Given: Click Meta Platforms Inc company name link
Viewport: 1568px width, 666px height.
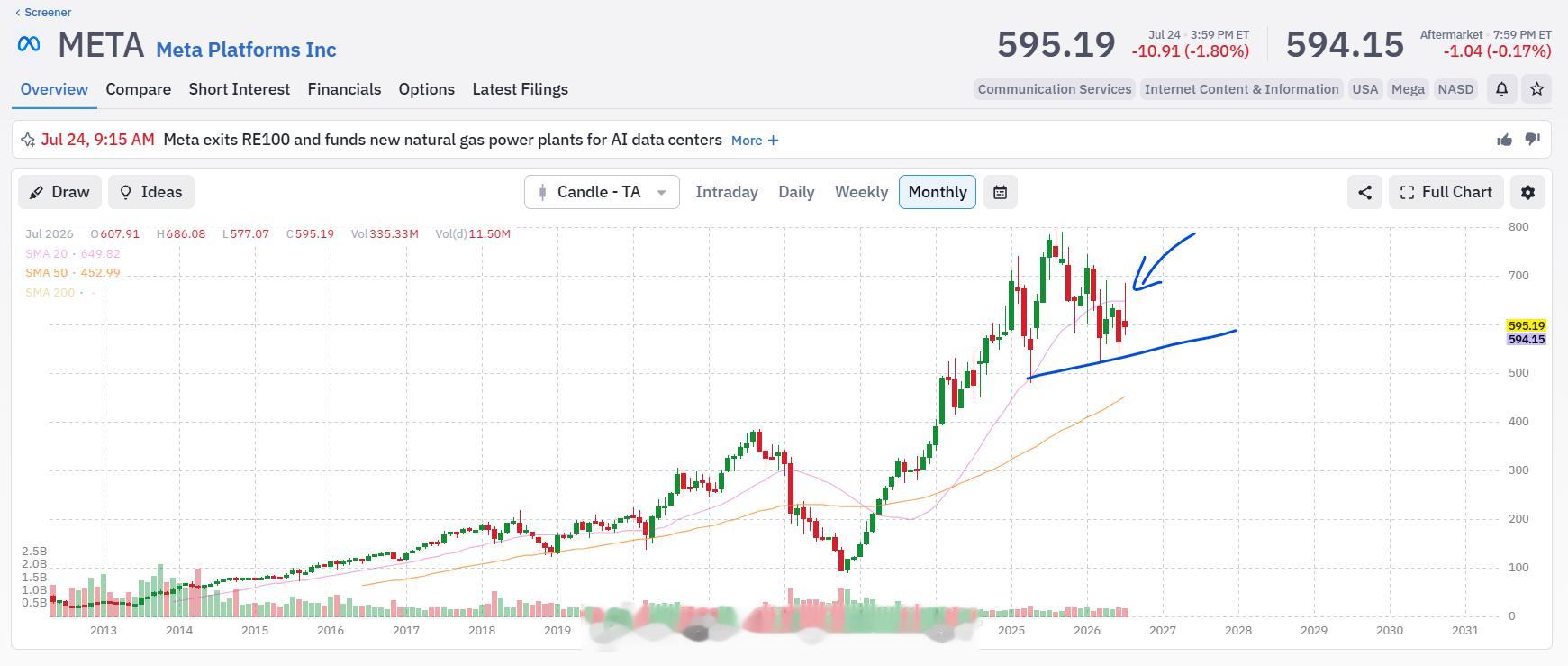Looking at the screenshot, I should (246, 50).
